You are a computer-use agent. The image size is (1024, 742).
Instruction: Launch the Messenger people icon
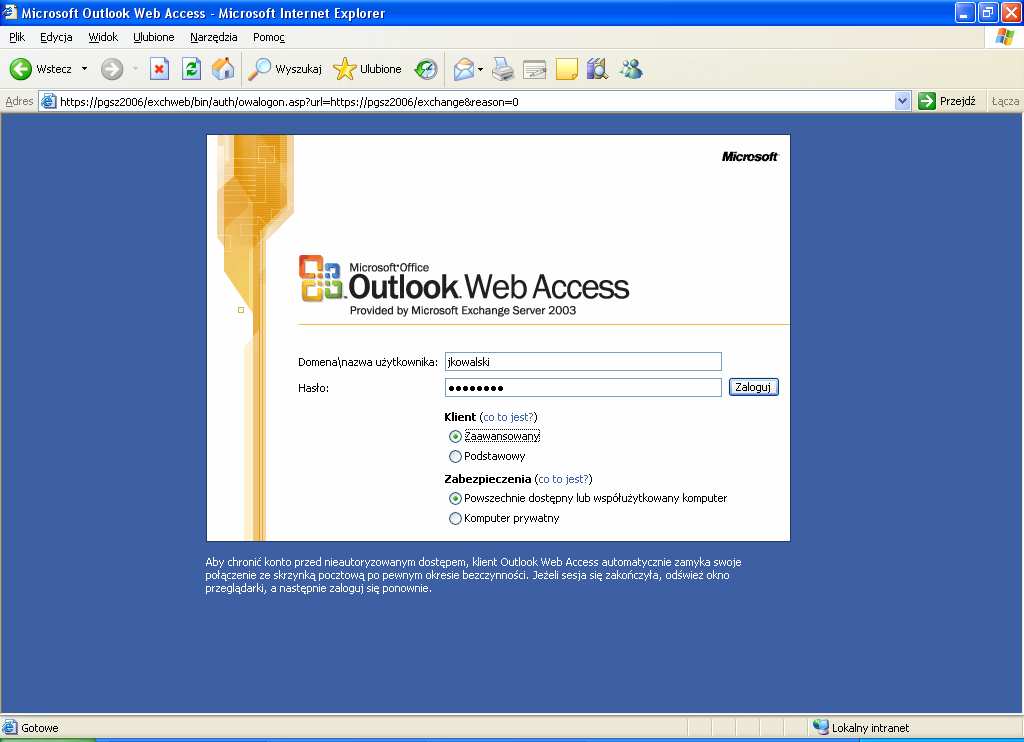tap(631, 69)
